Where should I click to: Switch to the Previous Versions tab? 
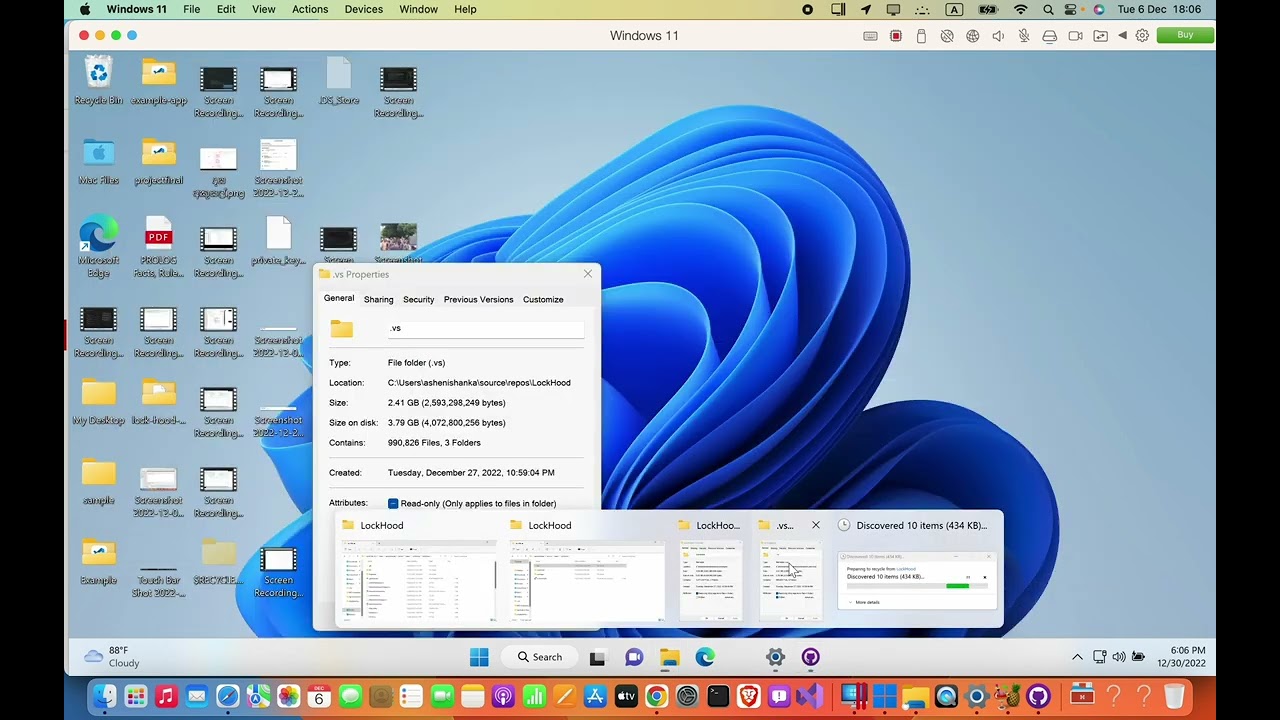(x=478, y=299)
